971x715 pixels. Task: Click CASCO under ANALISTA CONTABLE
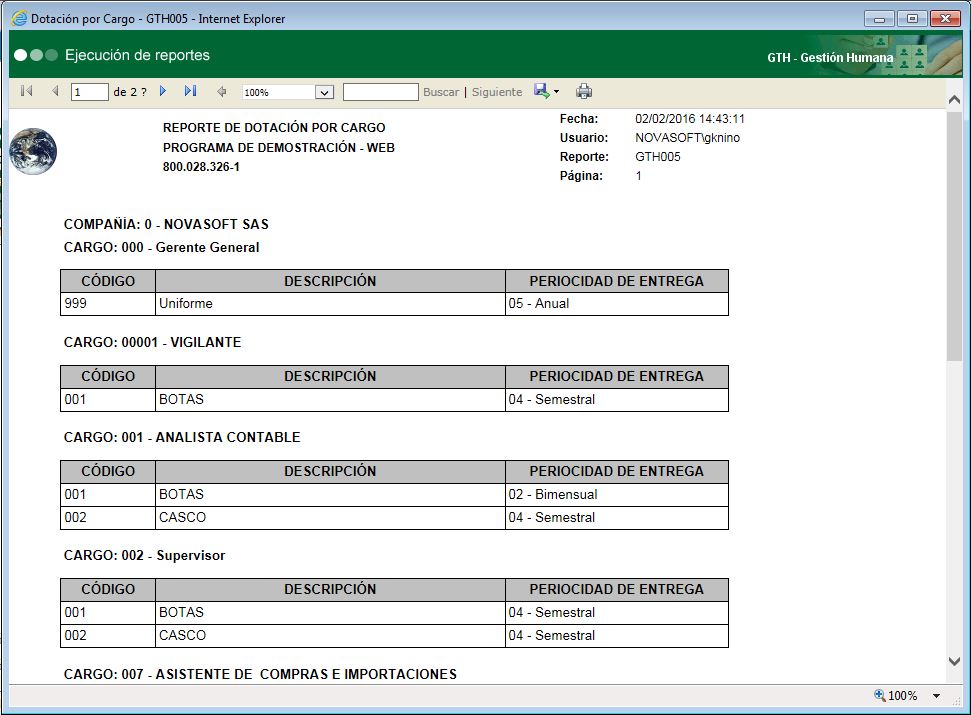(x=330, y=518)
